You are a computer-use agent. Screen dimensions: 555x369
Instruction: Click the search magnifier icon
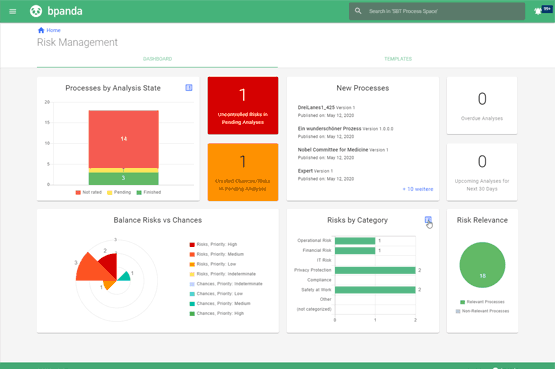[358, 11]
